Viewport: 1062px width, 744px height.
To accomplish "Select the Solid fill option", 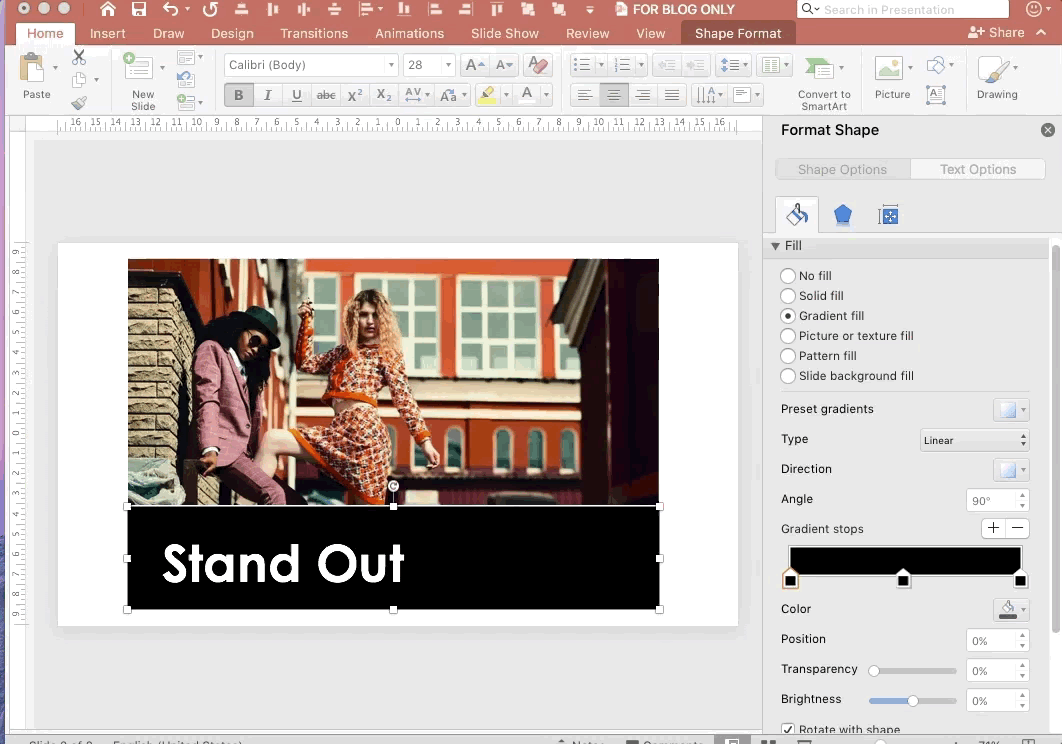I will click(x=788, y=295).
